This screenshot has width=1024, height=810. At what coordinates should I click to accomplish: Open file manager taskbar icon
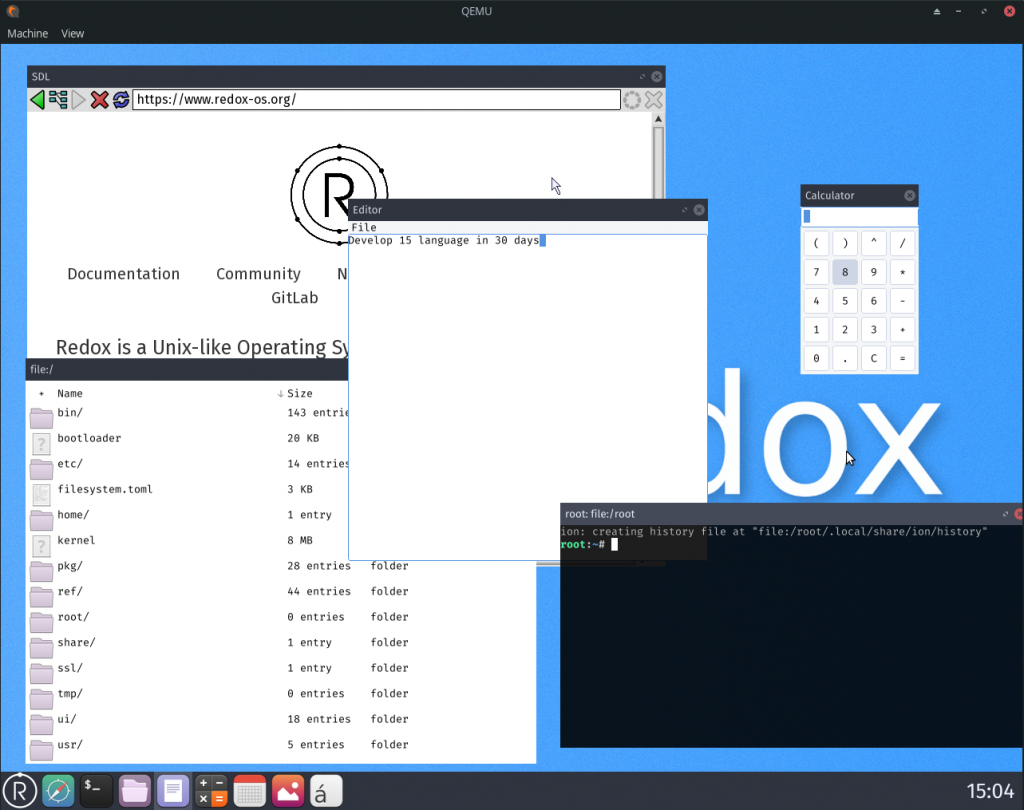(135, 791)
